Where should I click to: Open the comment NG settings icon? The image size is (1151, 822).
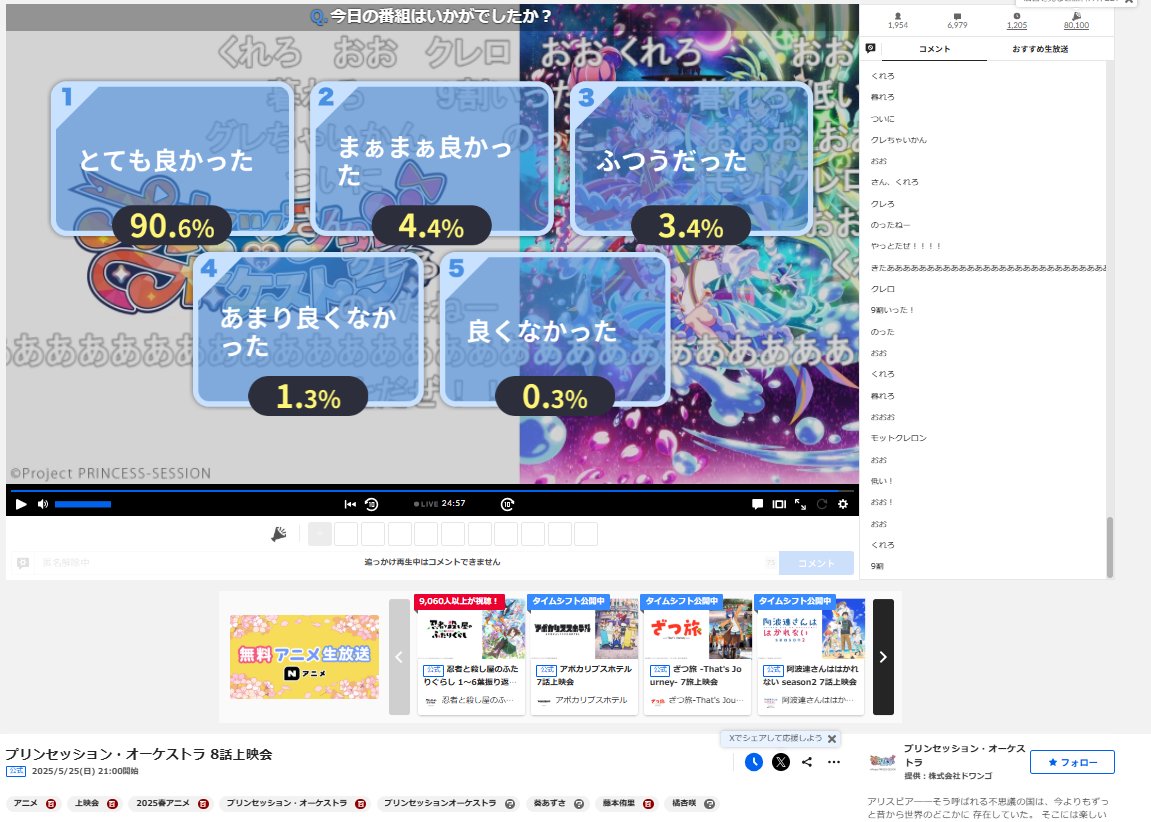[871, 48]
